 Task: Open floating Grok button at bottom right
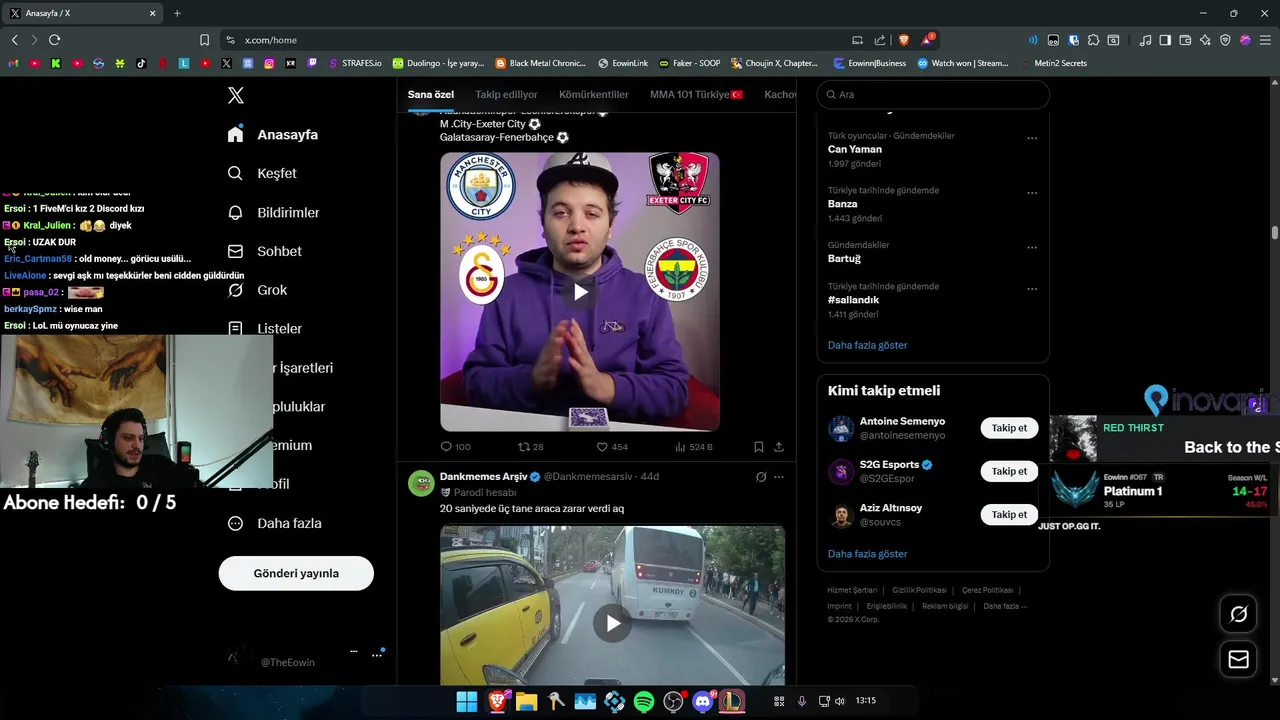pyautogui.click(x=1238, y=614)
